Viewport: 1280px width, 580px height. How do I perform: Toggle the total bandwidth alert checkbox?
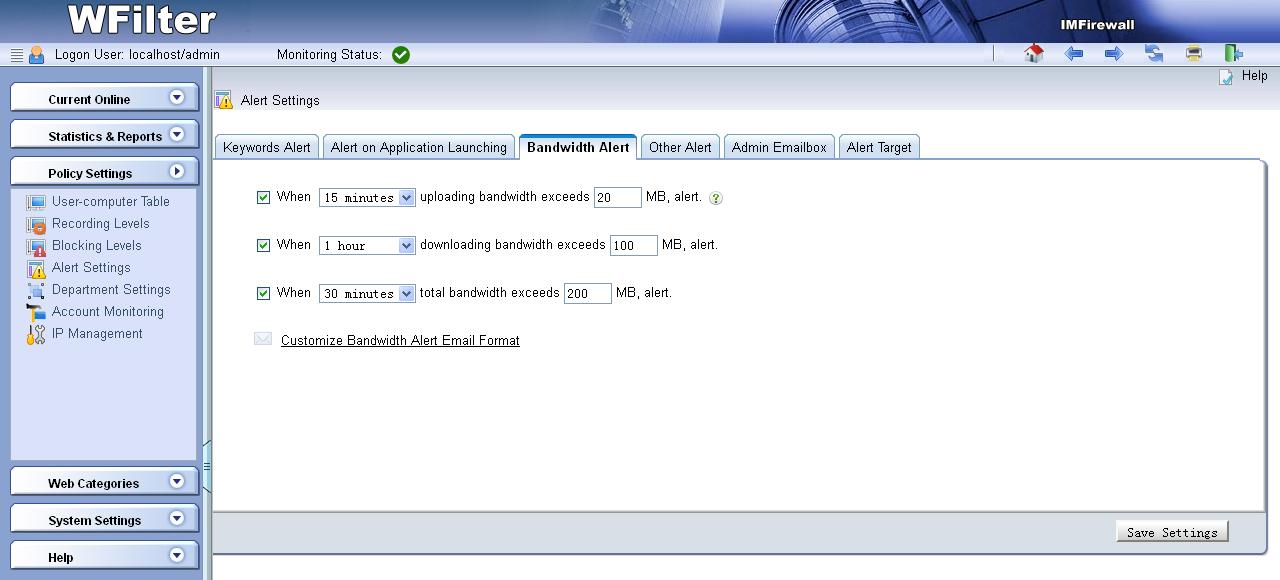coord(264,293)
